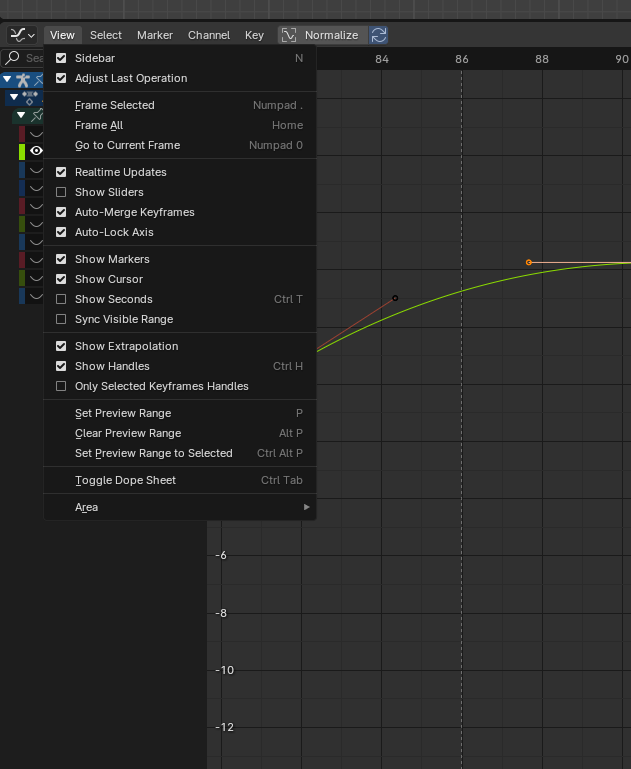The width and height of the screenshot is (631, 769).
Task: Collapse the action channel triangle
Action: click(x=14, y=97)
